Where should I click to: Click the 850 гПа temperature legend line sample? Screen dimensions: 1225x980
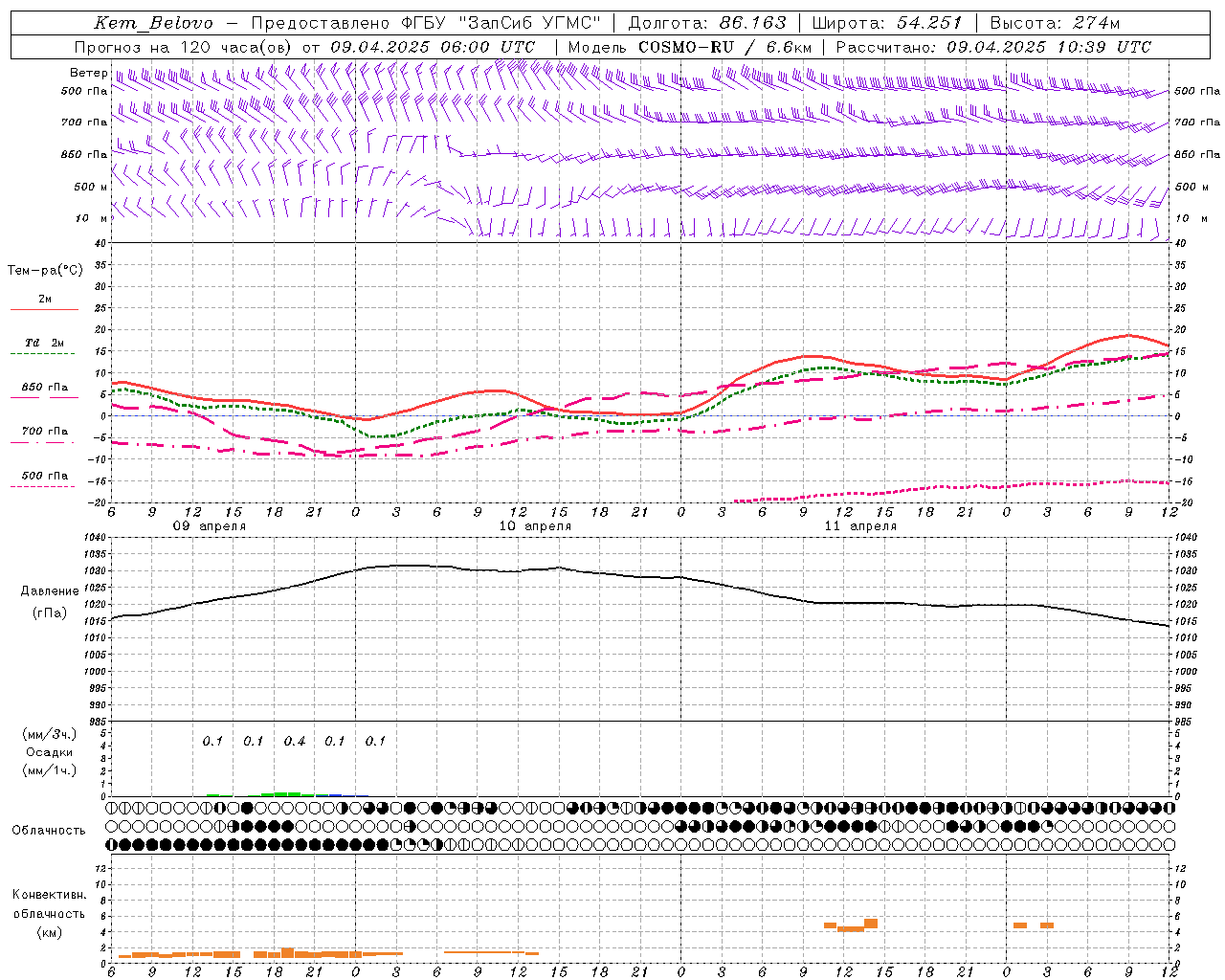click(43, 397)
